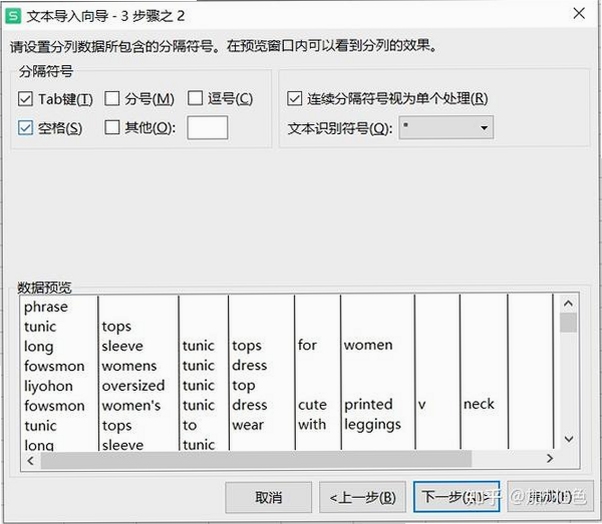Click the left arrow of horizontal scrollbar
This screenshot has width=602, height=524.
(x=31, y=460)
